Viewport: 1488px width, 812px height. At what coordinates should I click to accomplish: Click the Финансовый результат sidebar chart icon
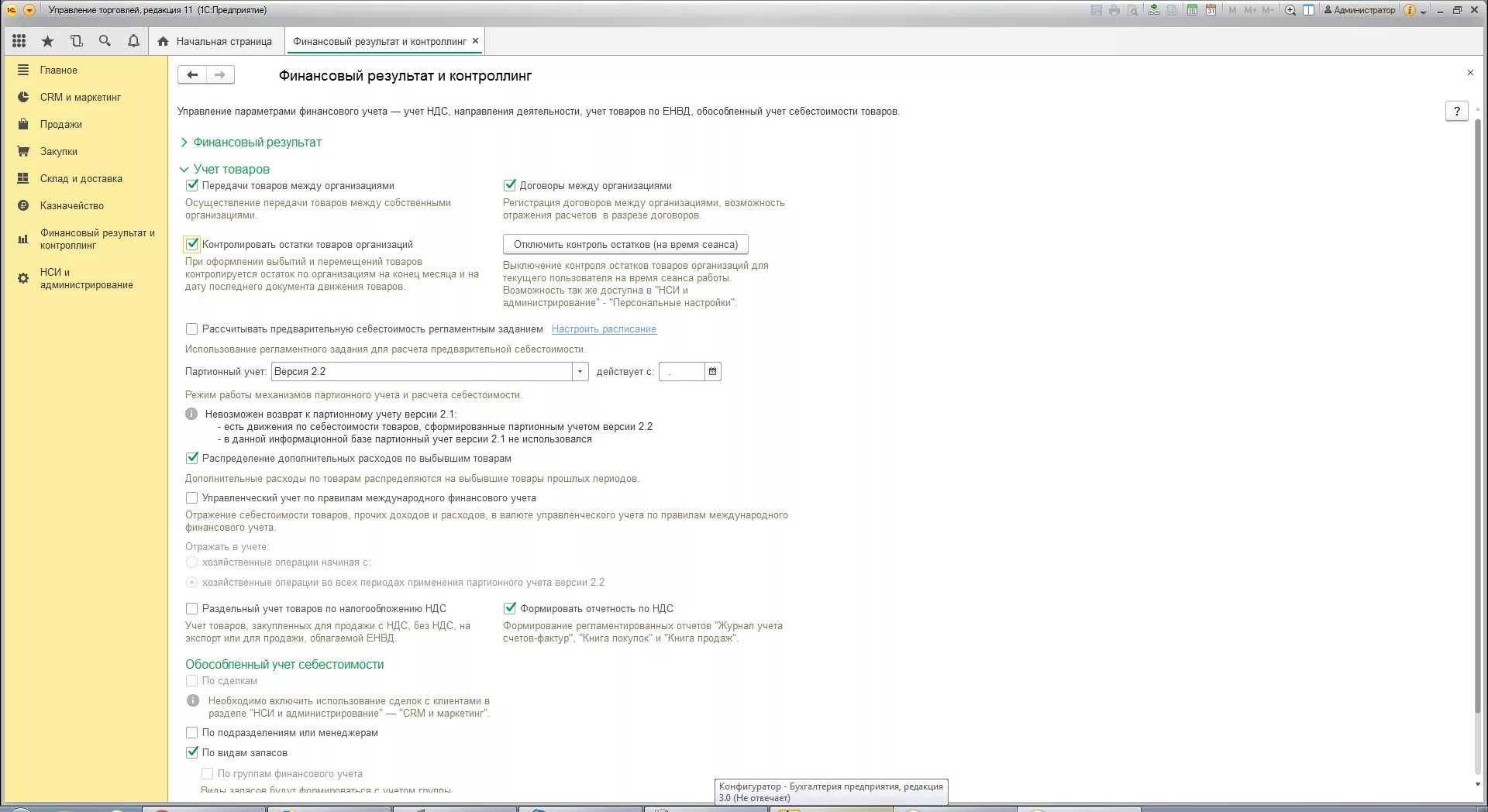tap(23, 239)
